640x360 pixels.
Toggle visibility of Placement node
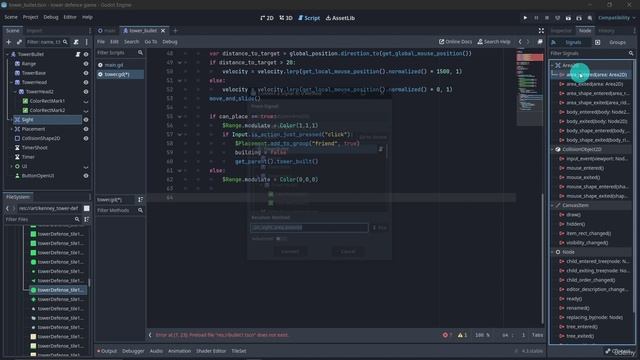click(86, 129)
